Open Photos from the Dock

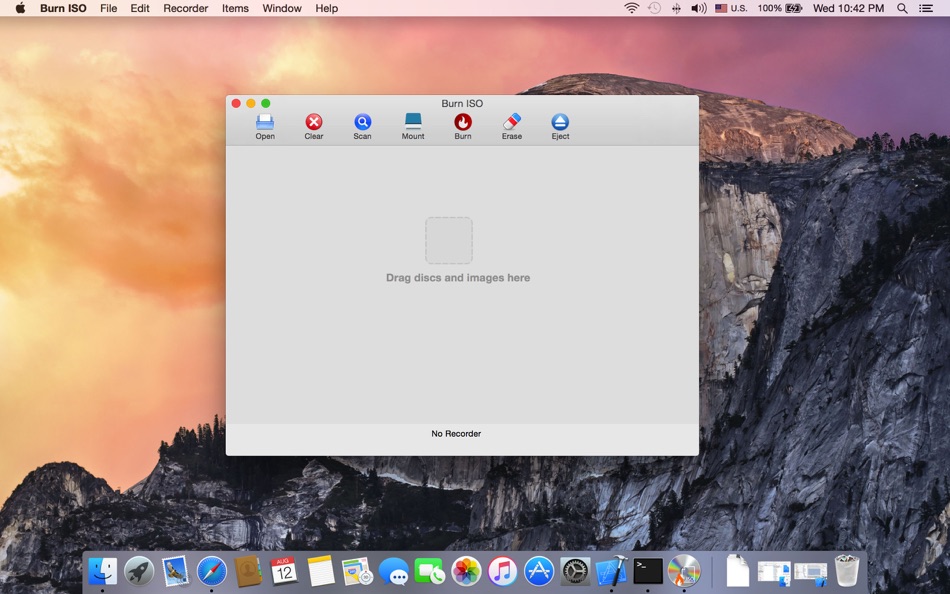pos(466,571)
